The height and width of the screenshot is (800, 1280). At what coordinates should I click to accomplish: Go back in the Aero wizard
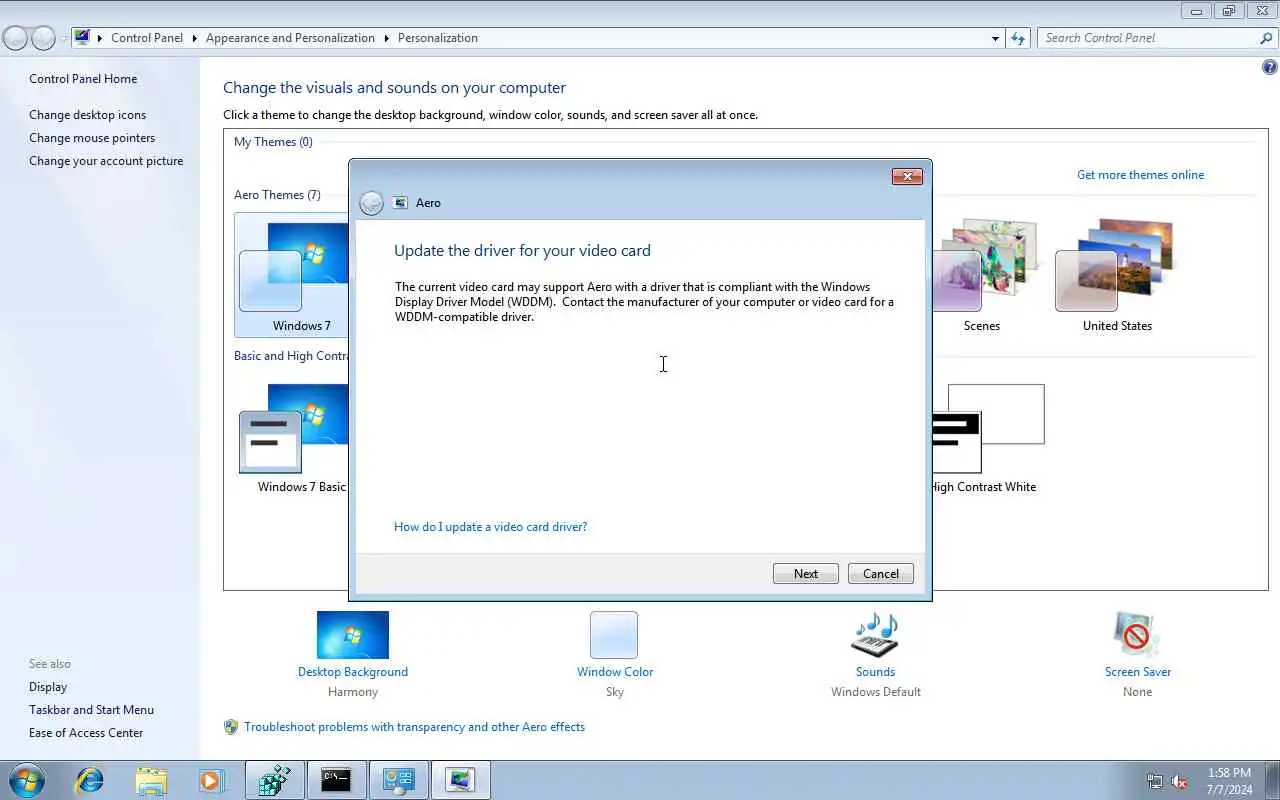(371, 203)
